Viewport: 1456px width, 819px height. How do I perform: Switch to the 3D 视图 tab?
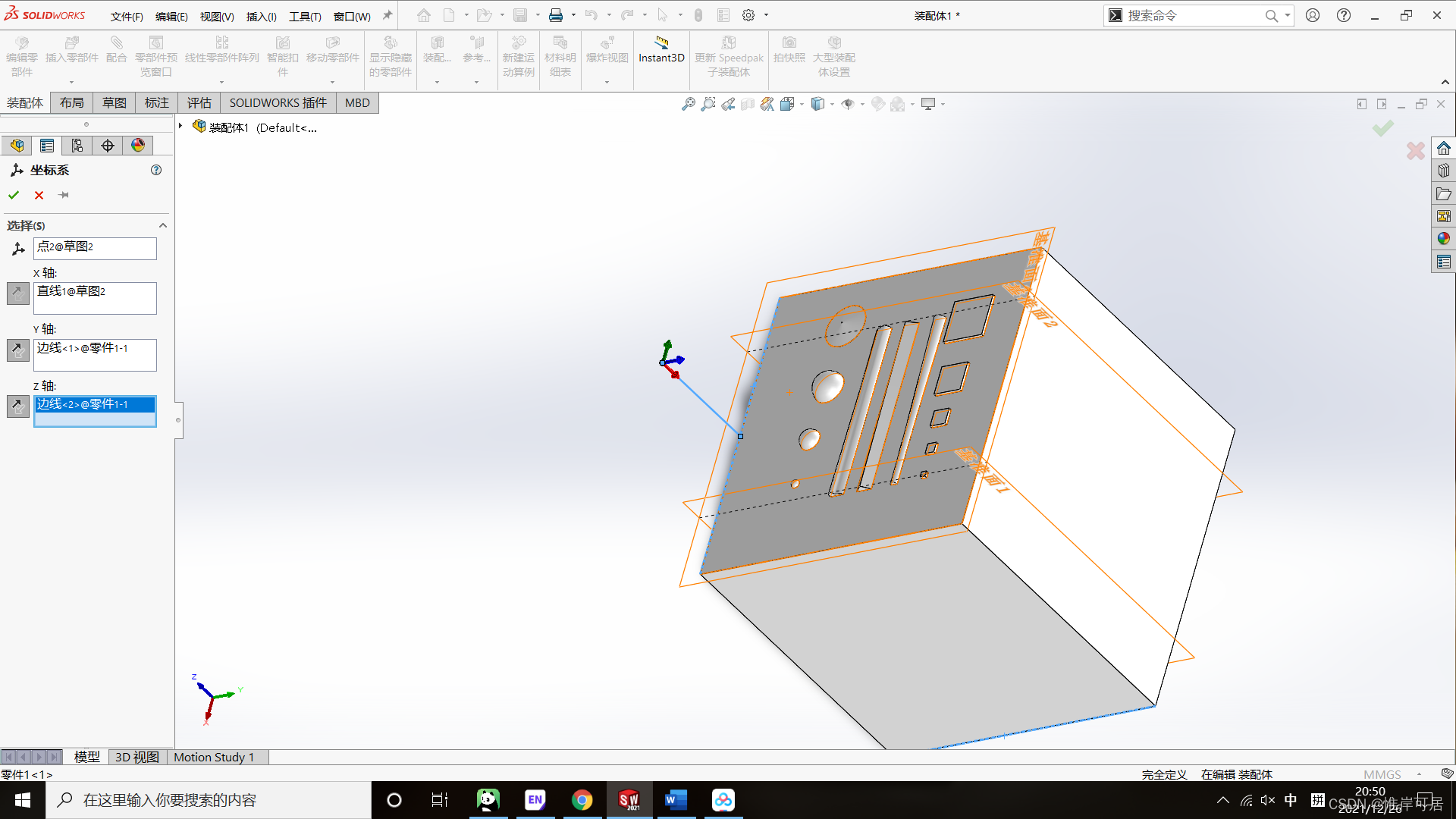coord(136,757)
